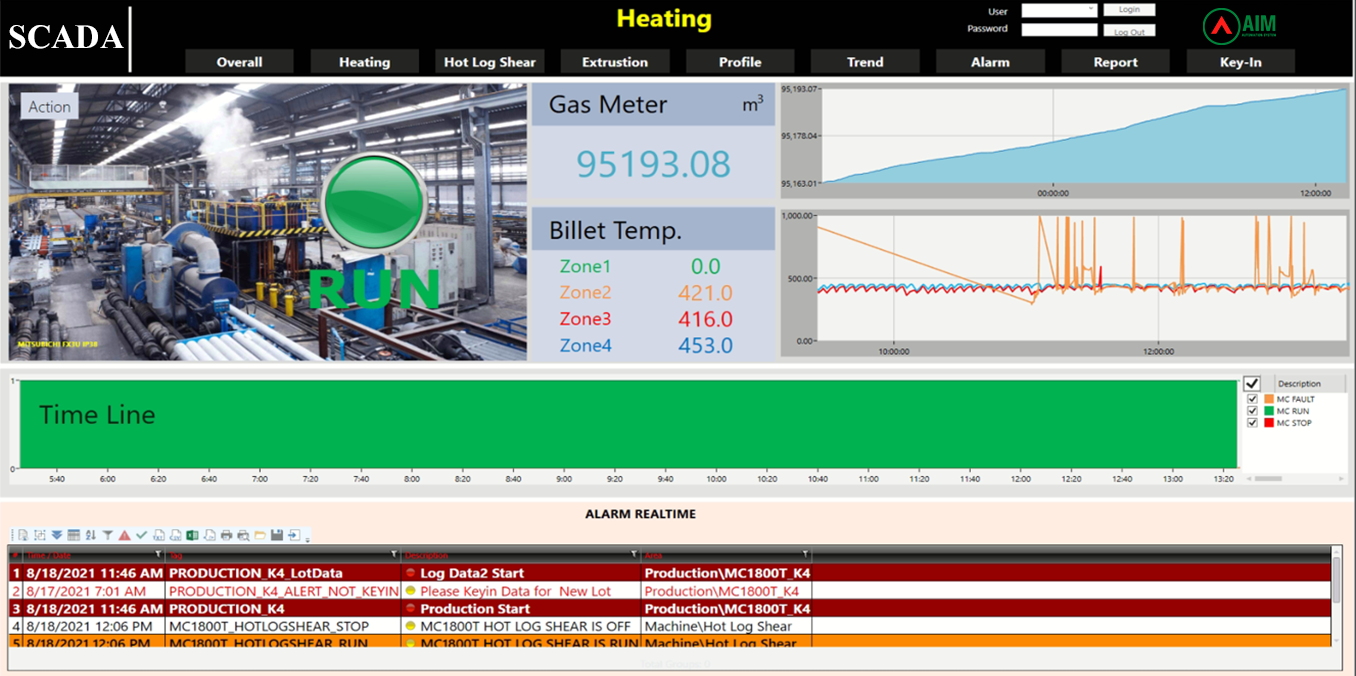This screenshot has height=676, width=1356.
Task: Click the document icon at alarm toolbar start
Action: (23, 535)
